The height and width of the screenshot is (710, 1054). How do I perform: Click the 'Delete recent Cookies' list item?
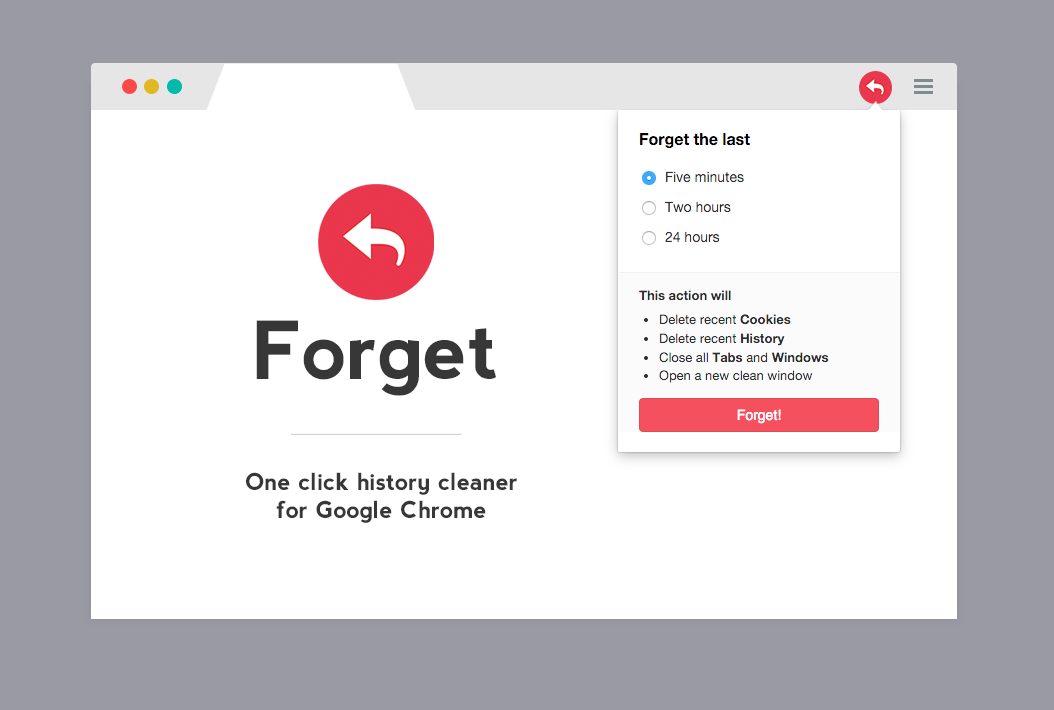click(x=725, y=319)
